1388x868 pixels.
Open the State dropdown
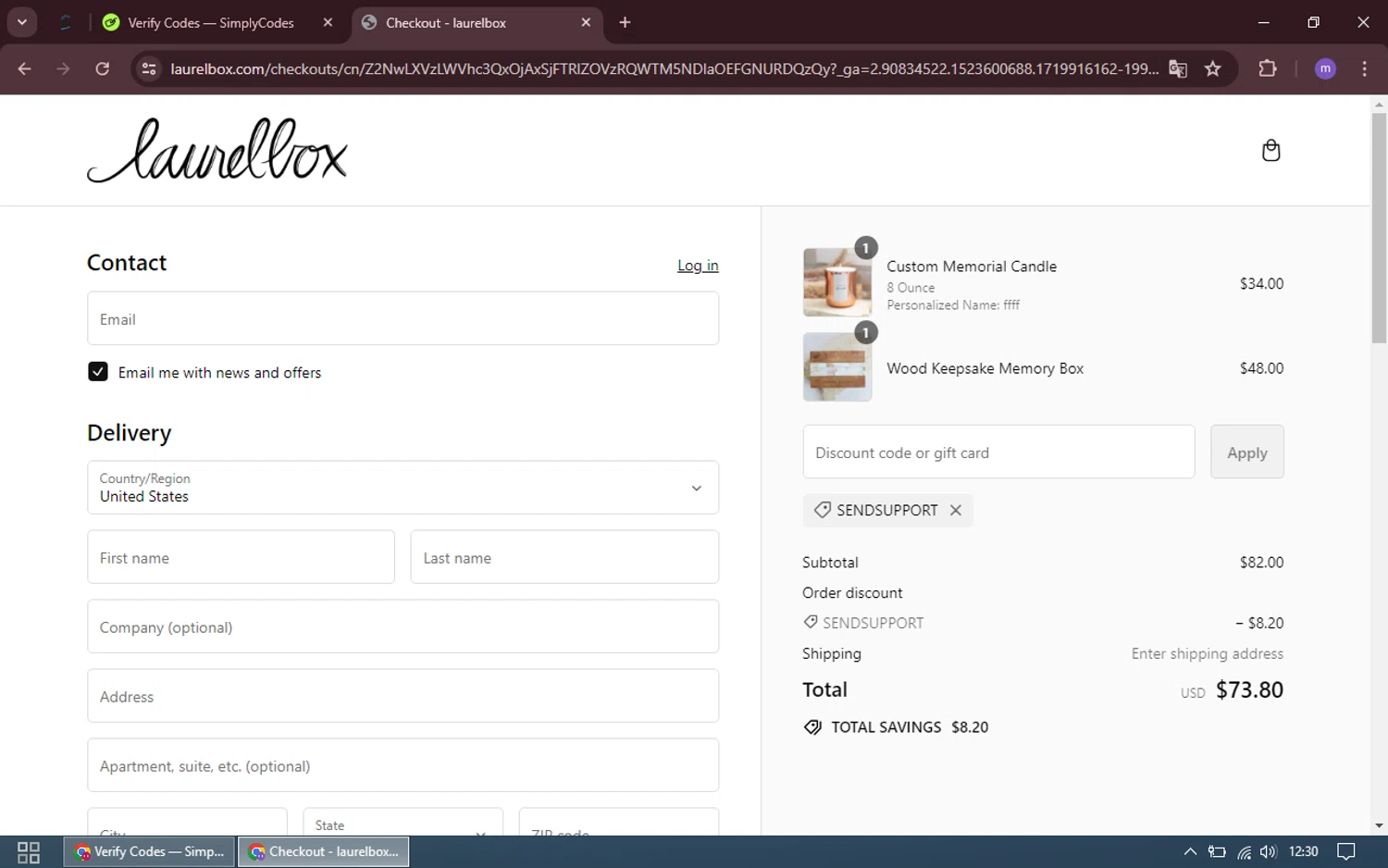pos(403,822)
